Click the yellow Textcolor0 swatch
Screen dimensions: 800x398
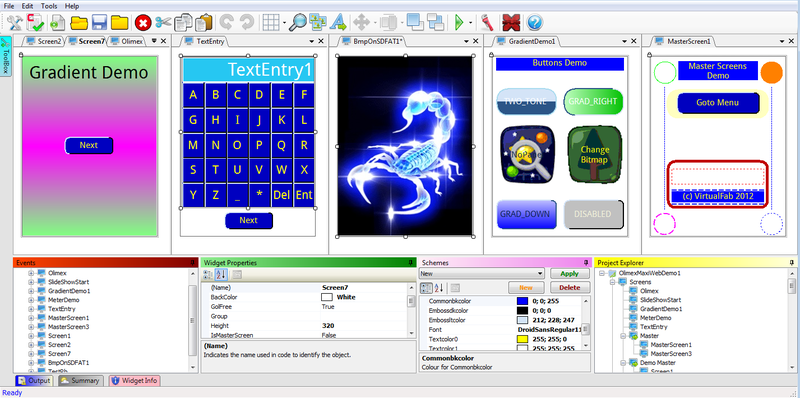pyautogui.click(x=522, y=339)
